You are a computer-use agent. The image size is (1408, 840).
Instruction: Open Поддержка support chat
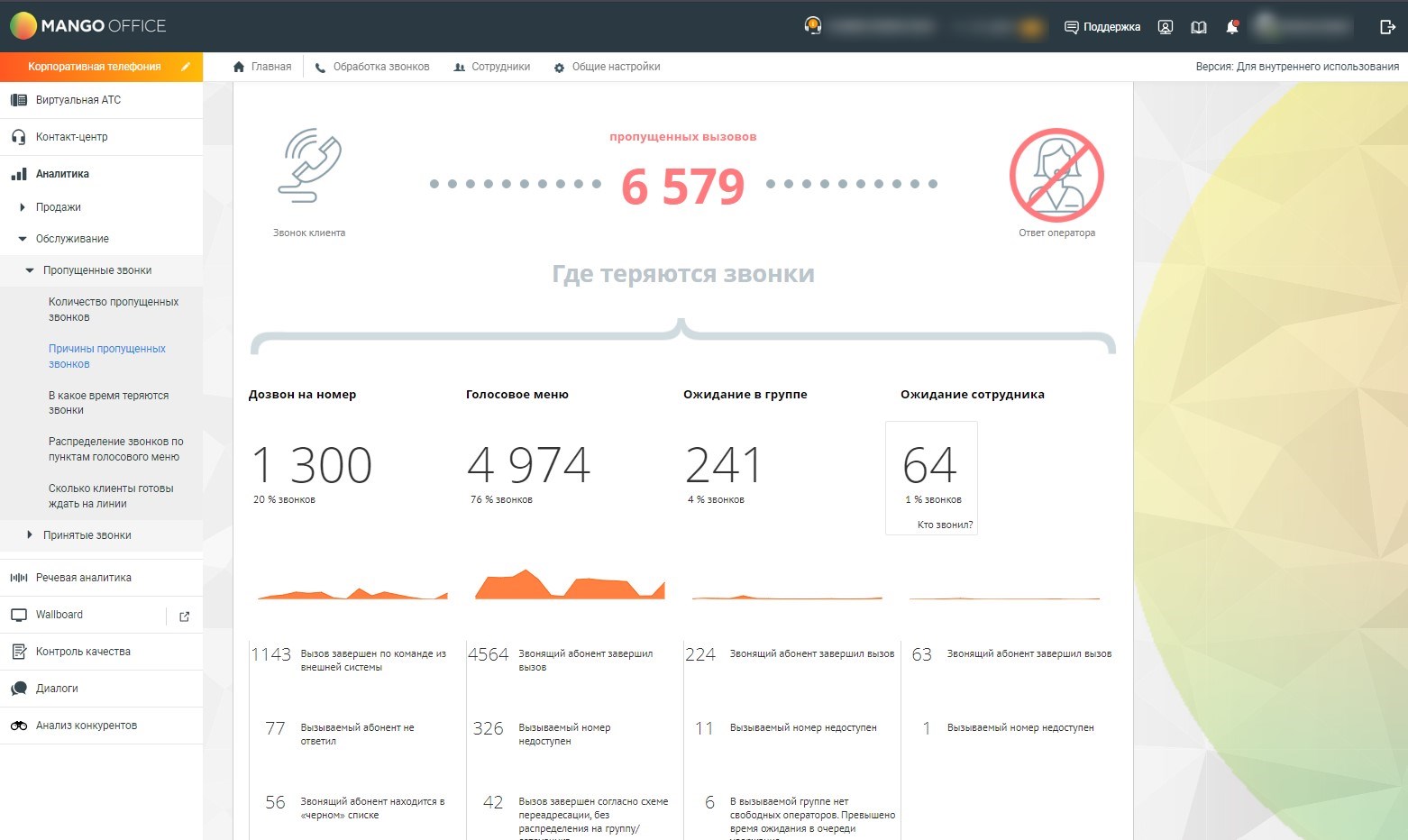[x=1102, y=27]
